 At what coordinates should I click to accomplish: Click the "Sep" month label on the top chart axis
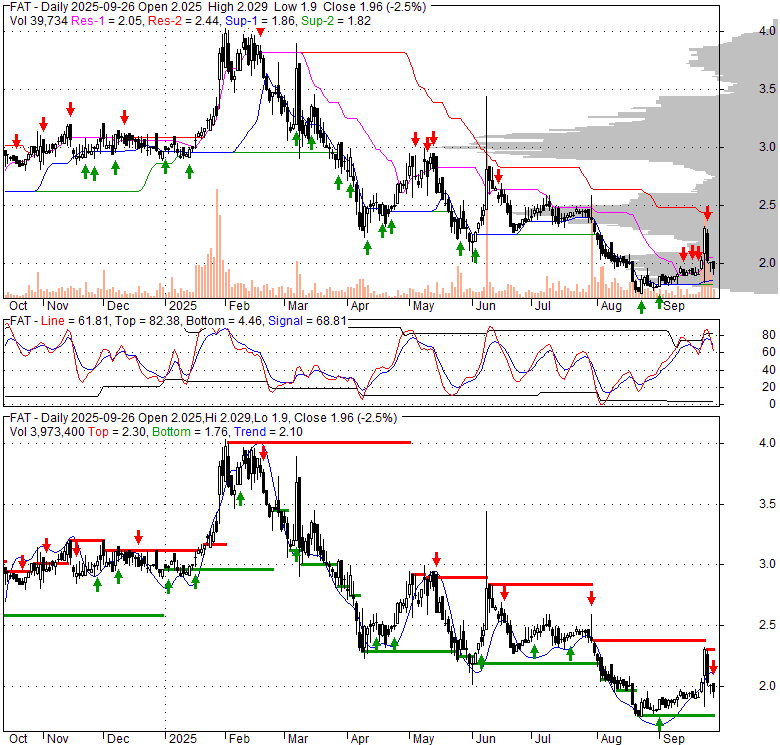(x=674, y=306)
